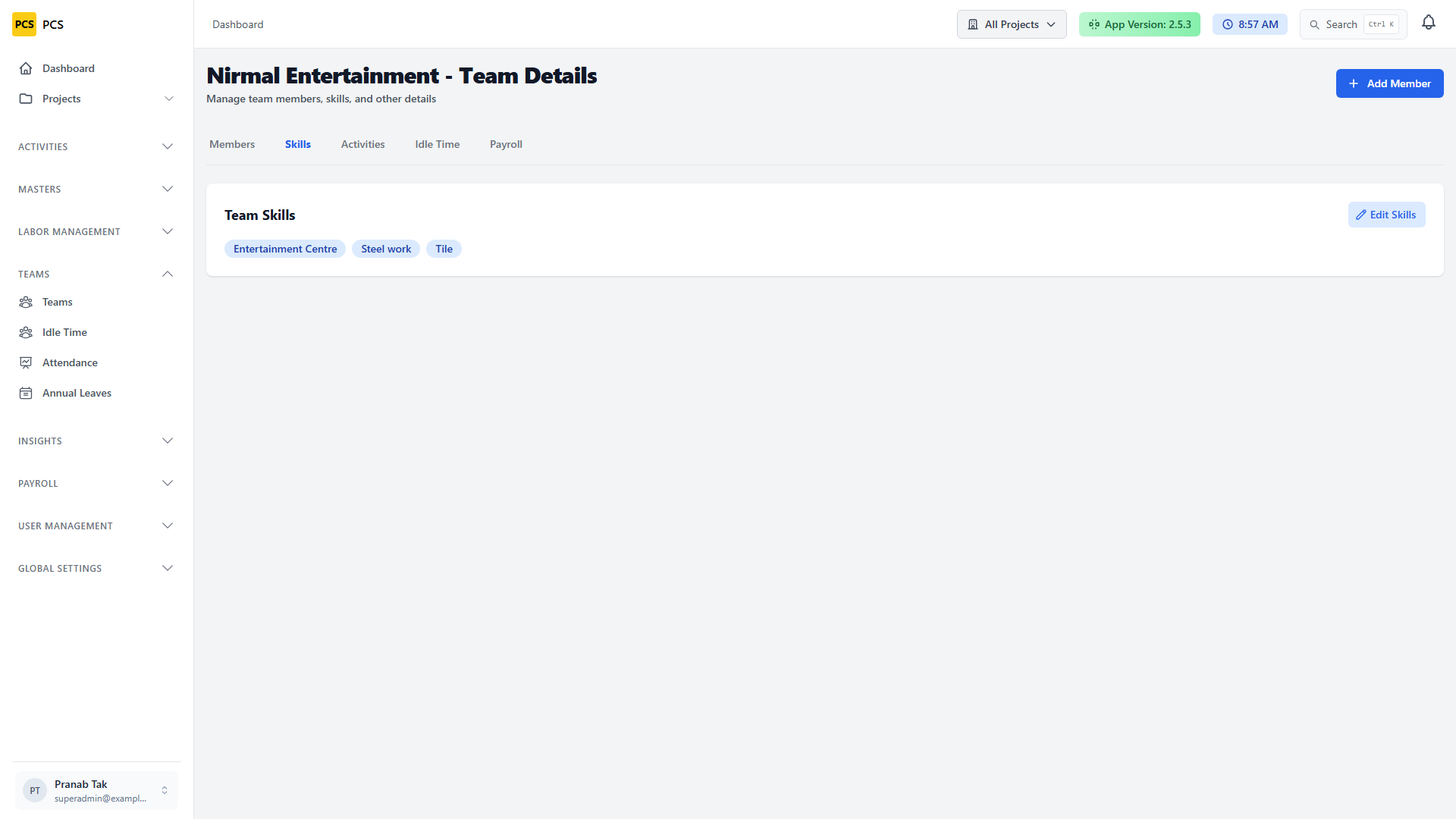Click the building icon in All Projects
1456x819 pixels.
(973, 24)
